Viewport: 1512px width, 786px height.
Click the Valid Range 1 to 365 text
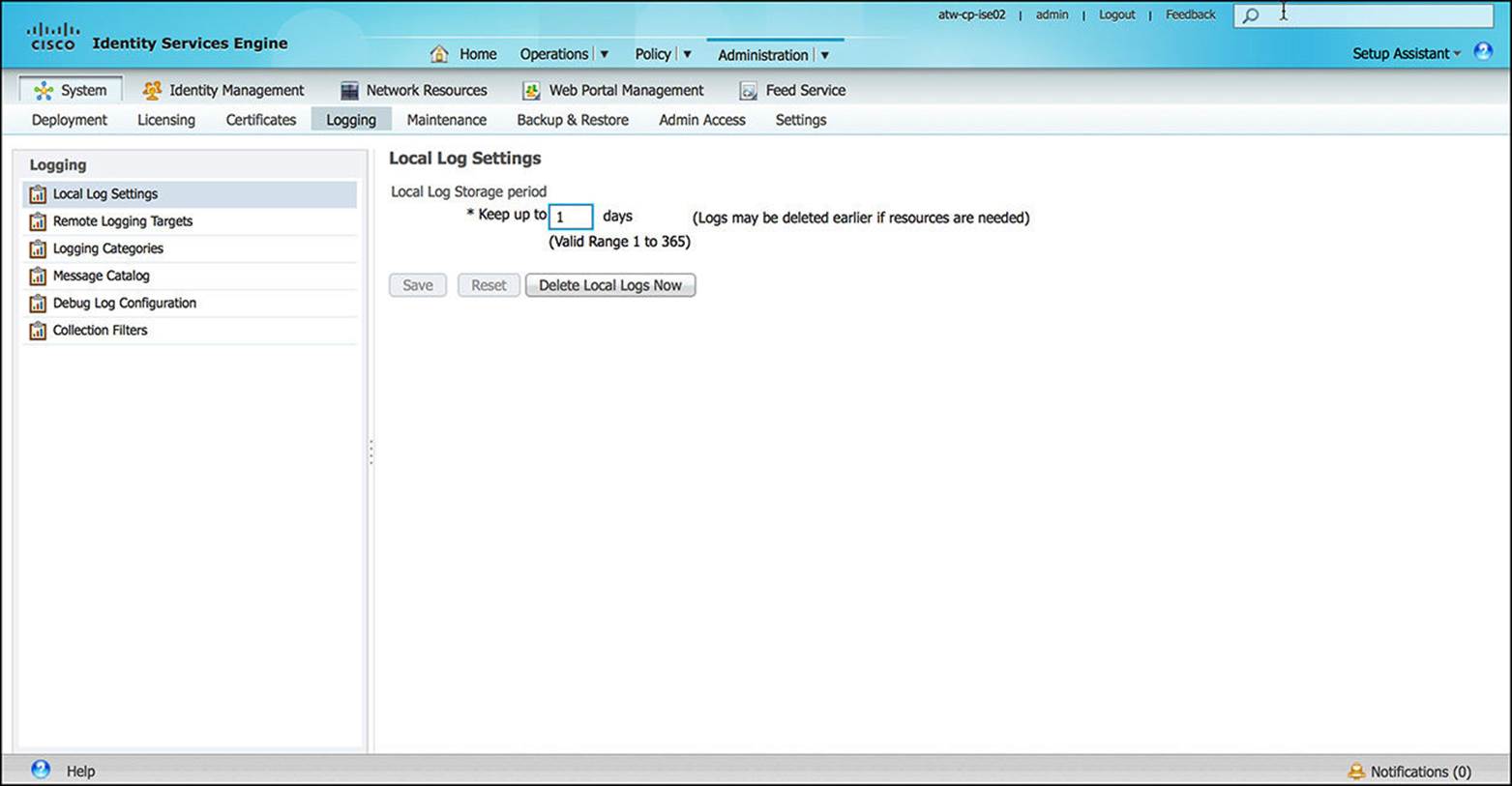[x=620, y=242]
